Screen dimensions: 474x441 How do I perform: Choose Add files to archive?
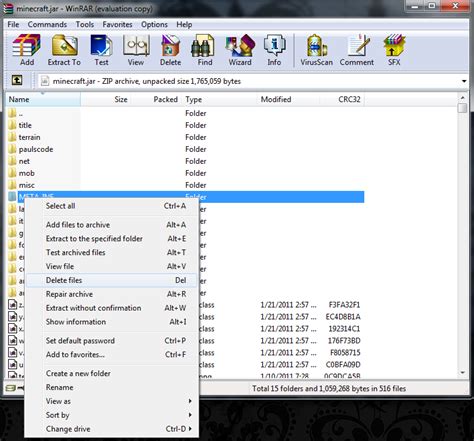coord(112,225)
